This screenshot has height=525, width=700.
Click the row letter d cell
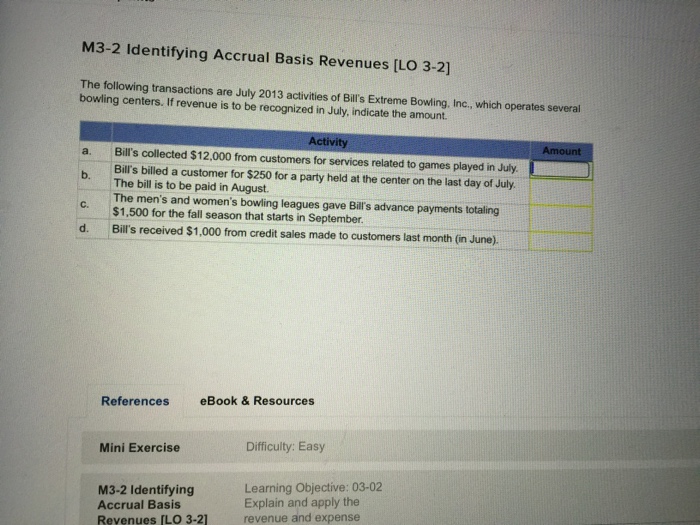(x=84, y=229)
